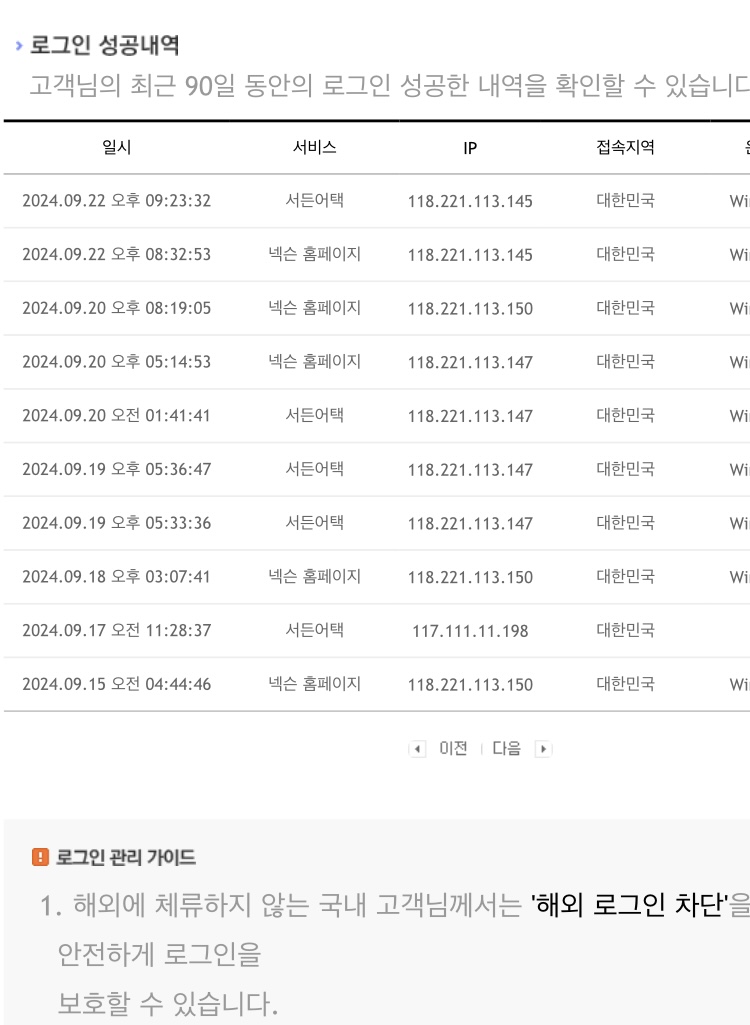The image size is (750, 1025).
Task: Select the IP column header
Action: click(470, 148)
